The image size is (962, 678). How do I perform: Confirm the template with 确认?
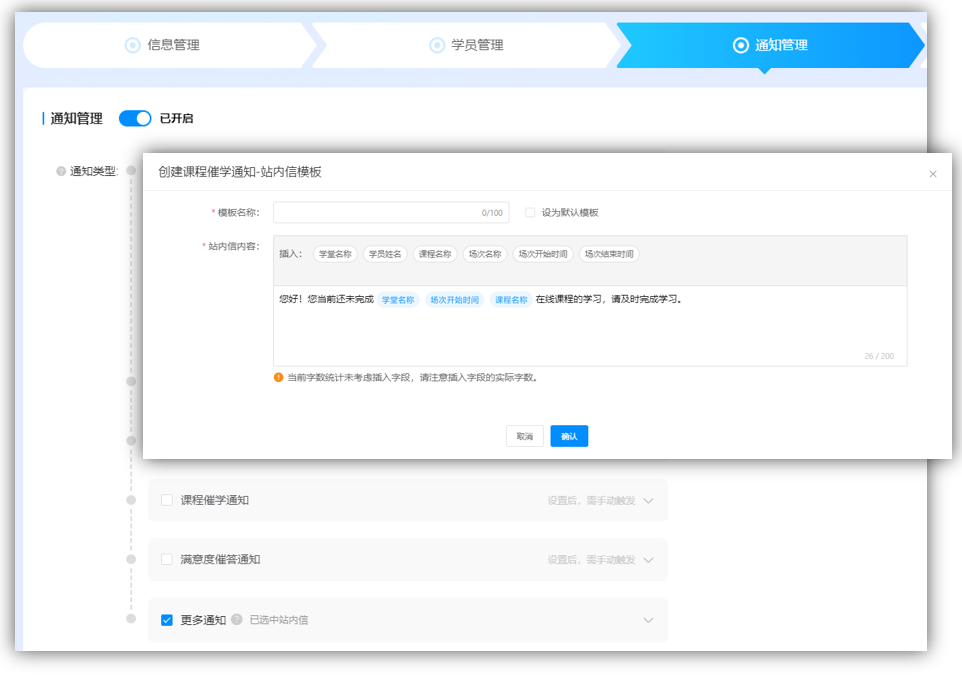click(568, 435)
